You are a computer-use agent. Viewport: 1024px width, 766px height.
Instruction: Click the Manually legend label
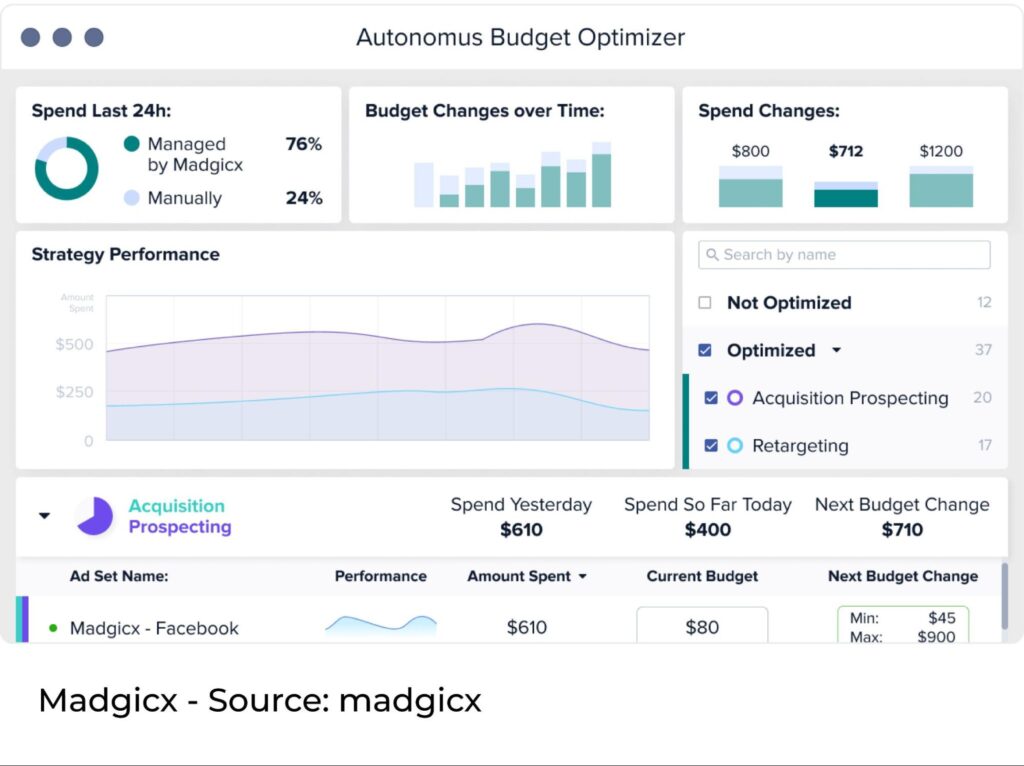coord(185,198)
